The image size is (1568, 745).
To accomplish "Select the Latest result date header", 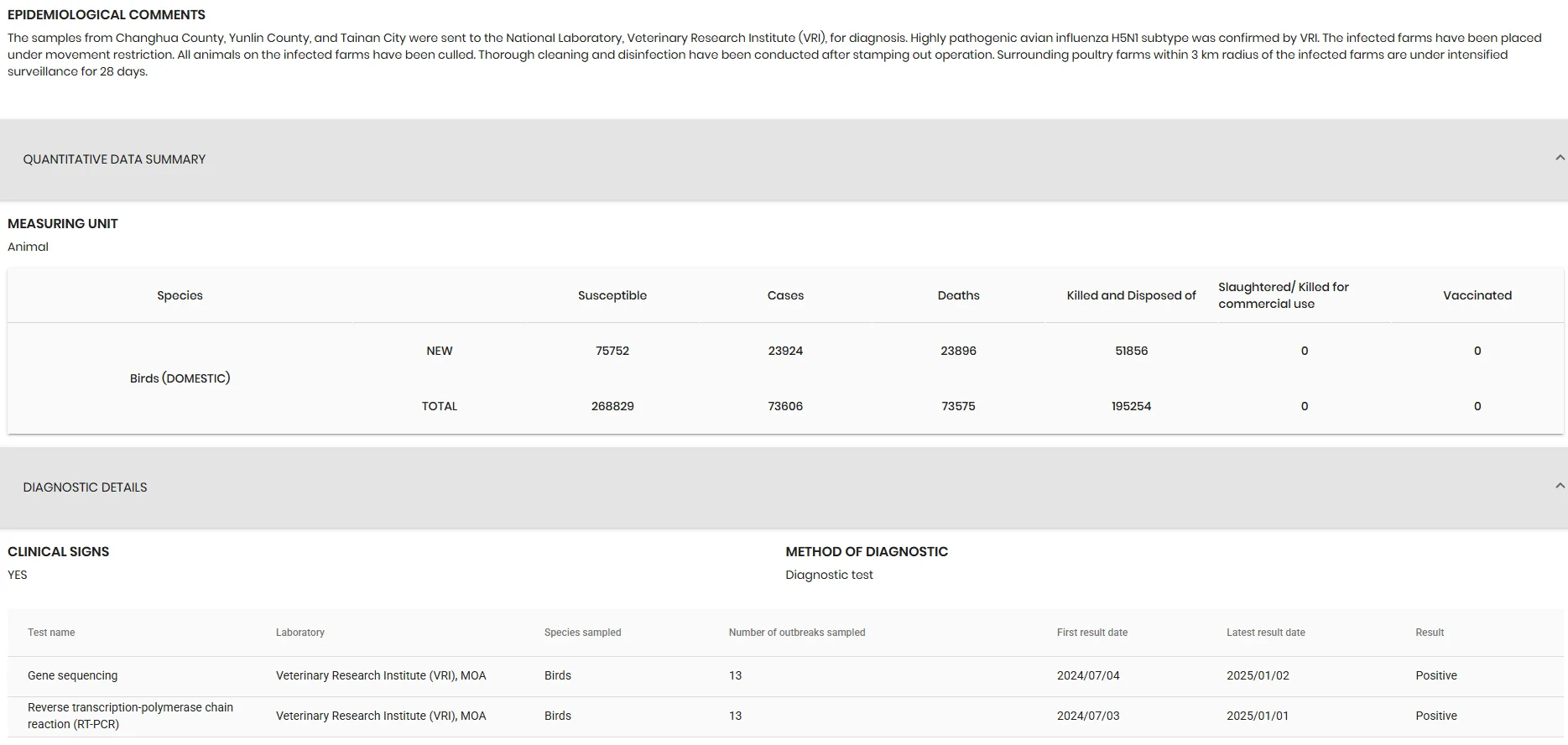I will point(1266,633).
